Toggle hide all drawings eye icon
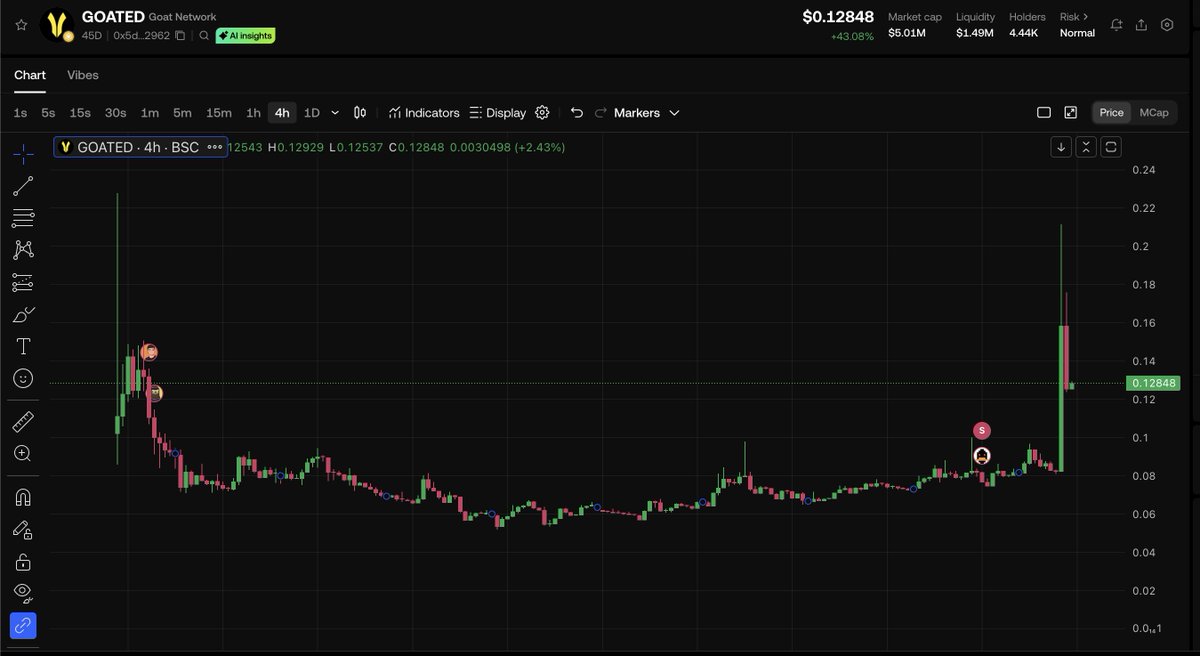The height and width of the screenshot is (656, 1200). (22, 593)
